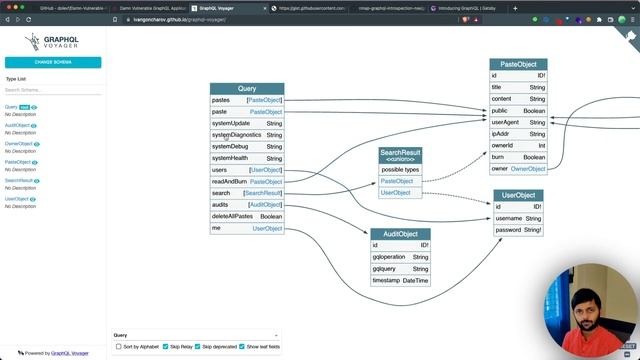This screenshot has width=640, height=360.
Task: Click the userAgent field in PasteObject node
Action: (518, 122)
